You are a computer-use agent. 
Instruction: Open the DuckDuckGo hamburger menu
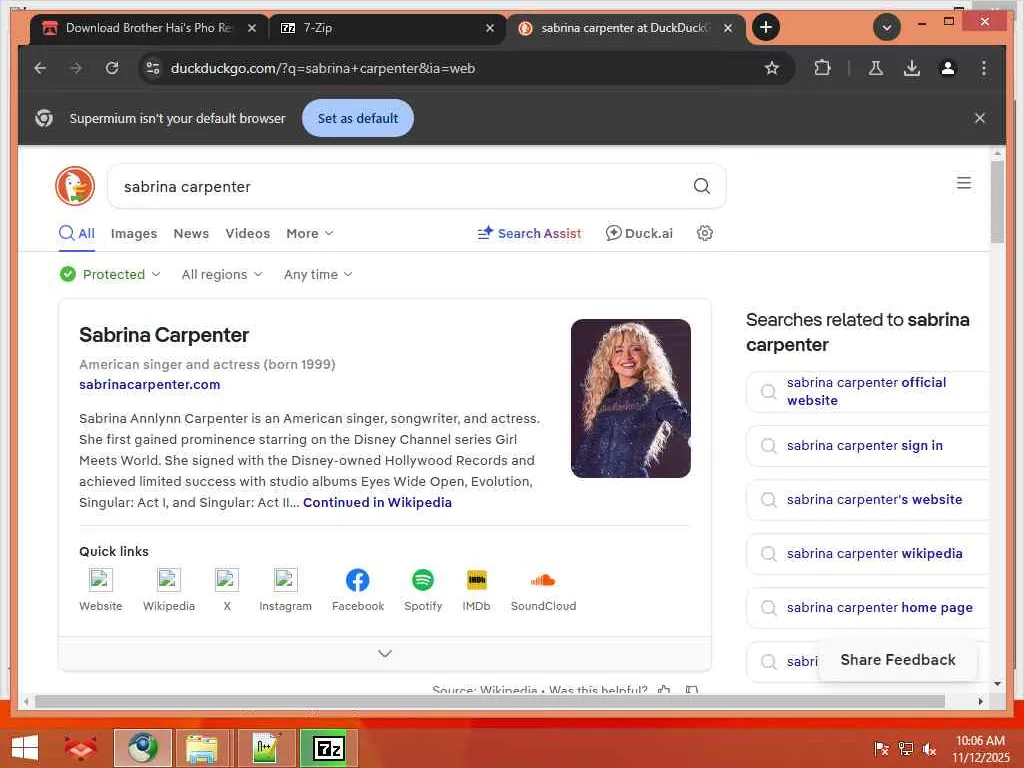[x=963, y=183]
